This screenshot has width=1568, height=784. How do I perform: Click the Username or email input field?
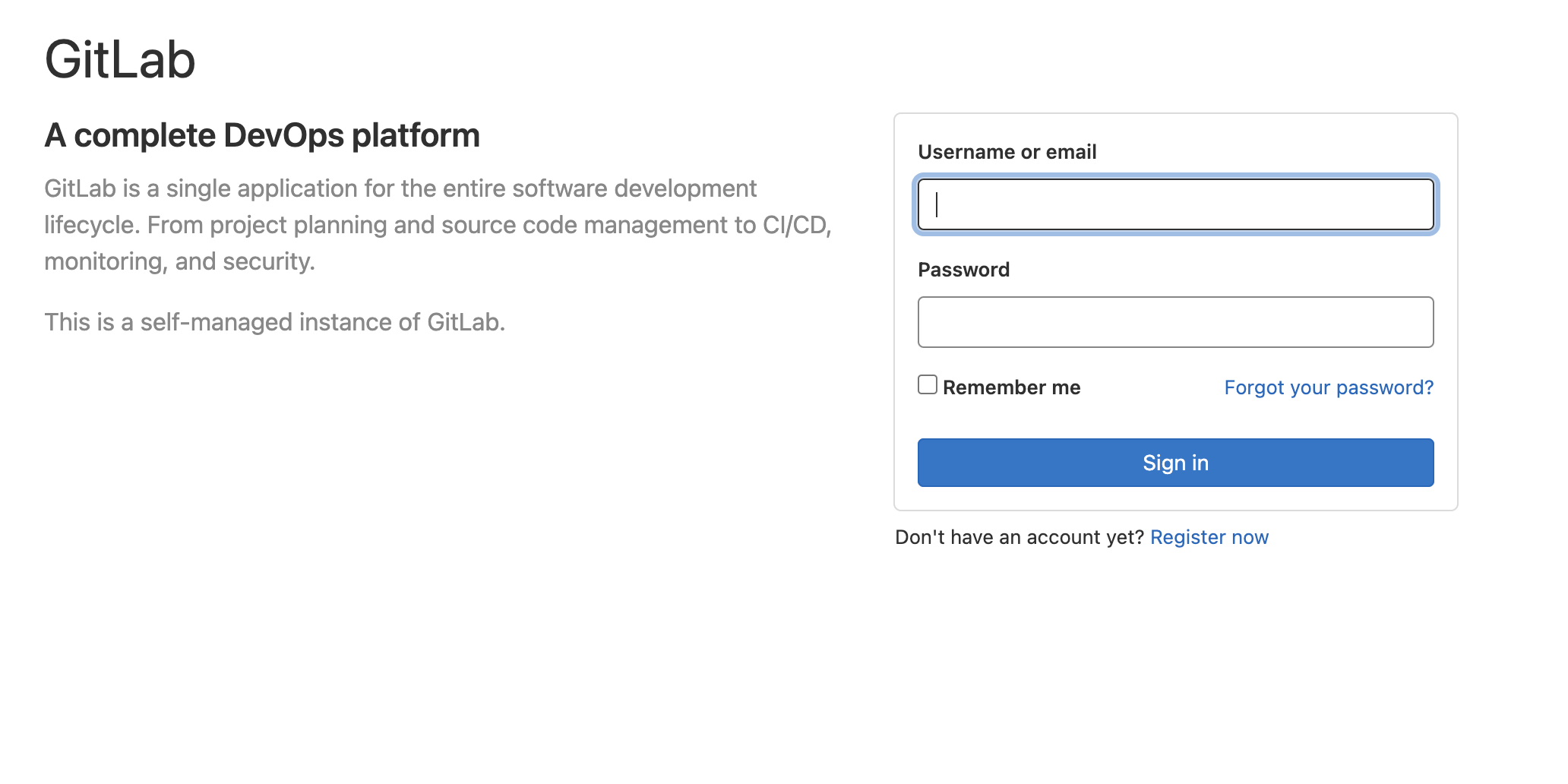1174,204
